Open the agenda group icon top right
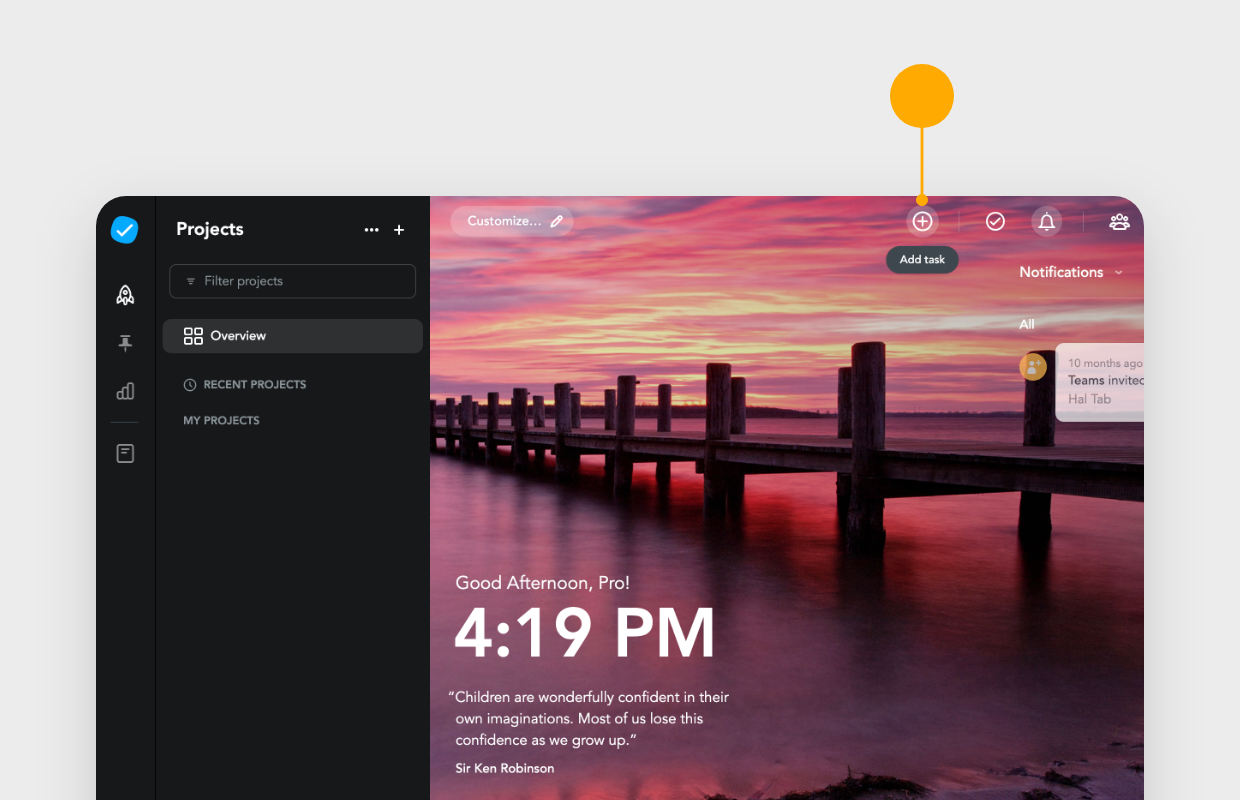This screenshot has height=800, width=1240. pos(1119,221)
